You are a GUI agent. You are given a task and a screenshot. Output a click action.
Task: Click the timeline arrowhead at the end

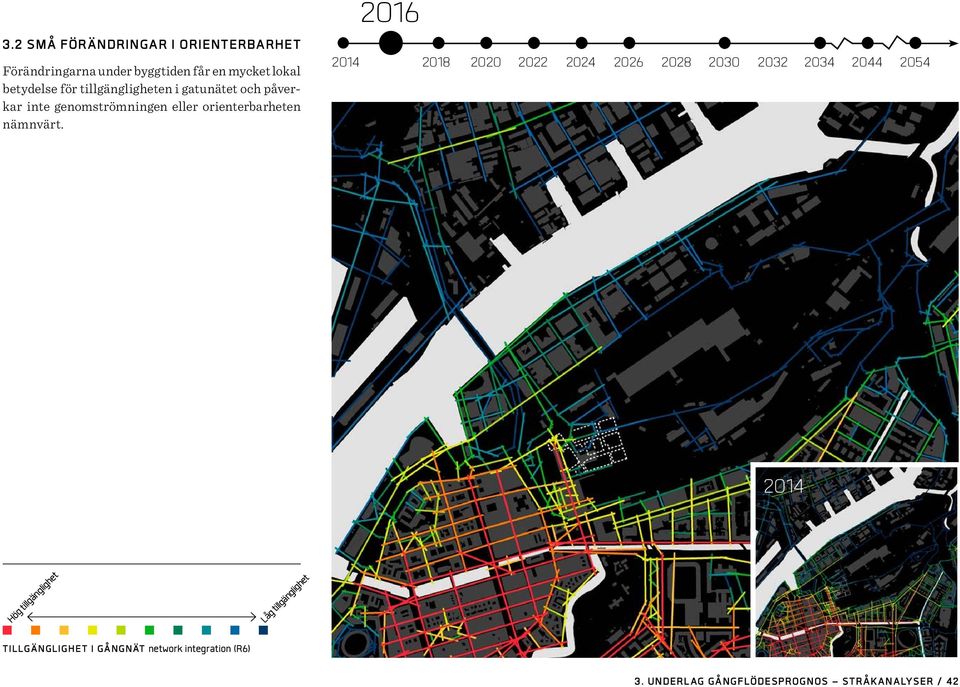point(953,43)
